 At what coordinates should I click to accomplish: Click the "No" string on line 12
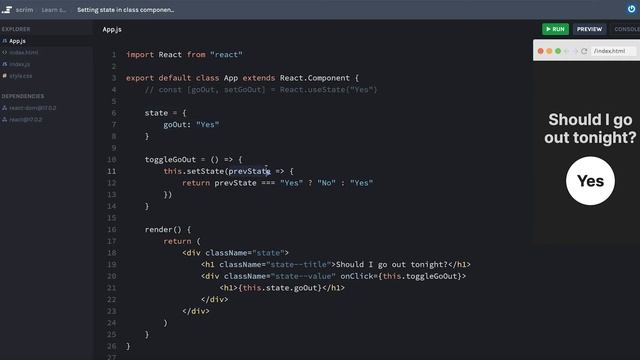tap(326, 183)
